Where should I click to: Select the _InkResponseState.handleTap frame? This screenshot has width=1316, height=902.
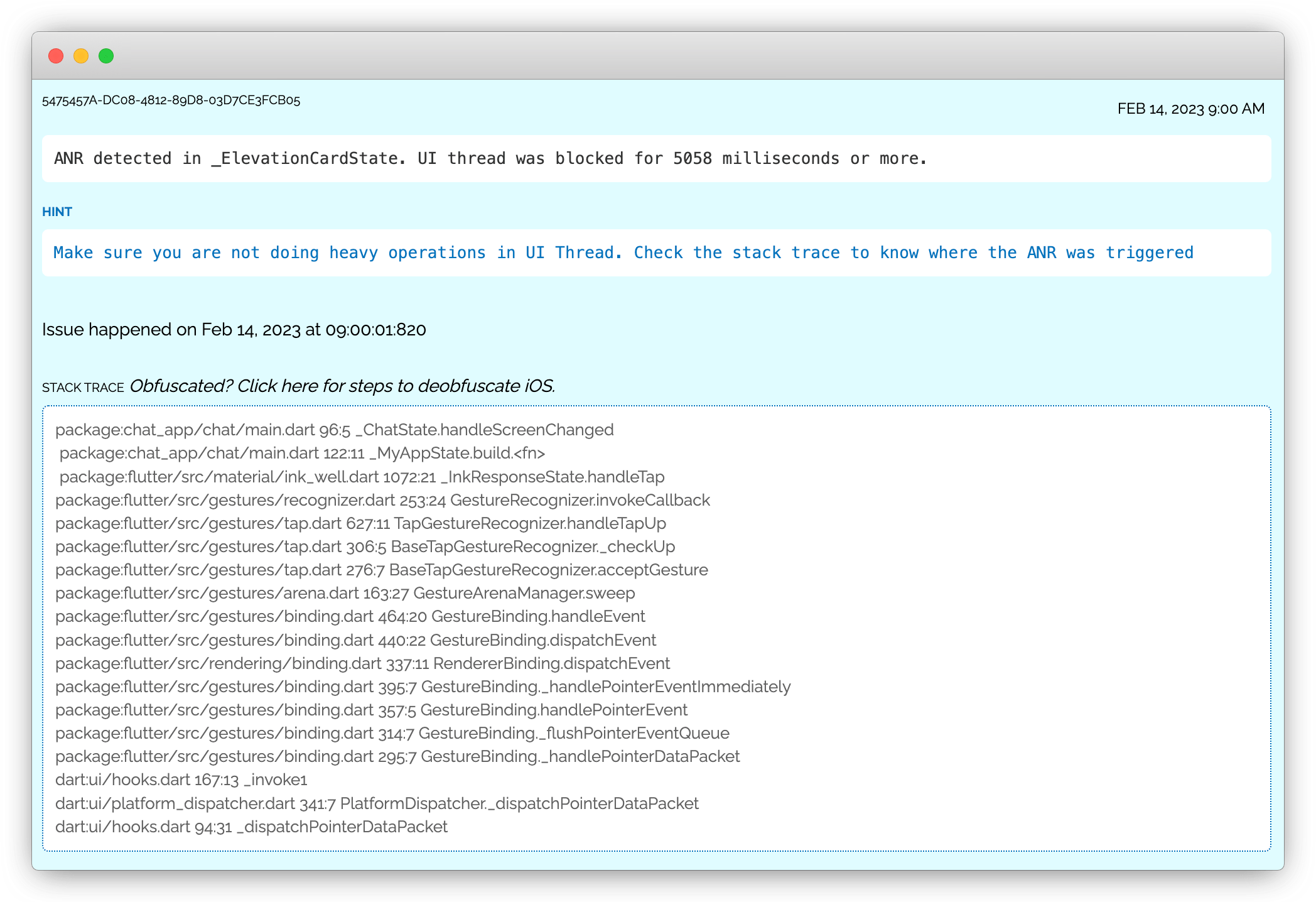(x=362, y=477)
